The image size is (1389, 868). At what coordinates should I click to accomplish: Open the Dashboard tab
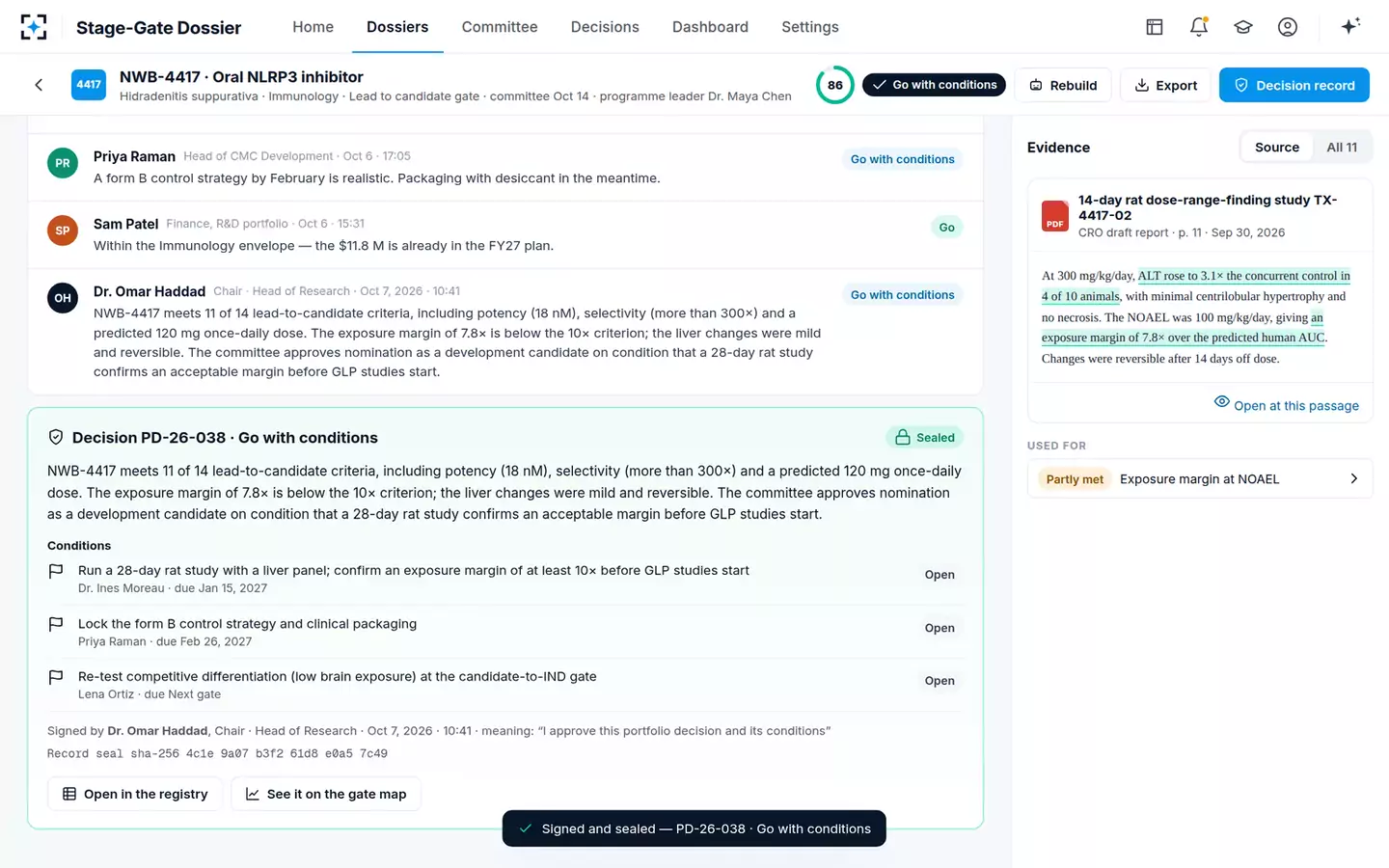pyautogui.click(x=710, y=27)
